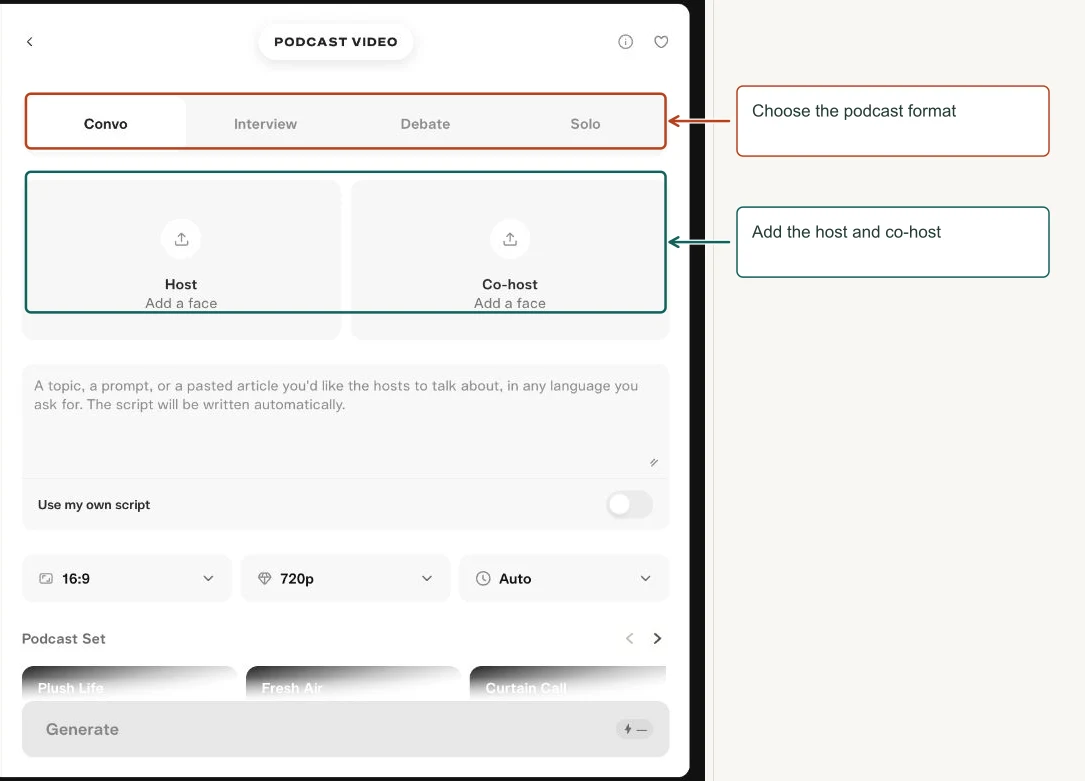
Task: Open the 16:9 aspect ratio dropdown
Action: coord(127,578)
